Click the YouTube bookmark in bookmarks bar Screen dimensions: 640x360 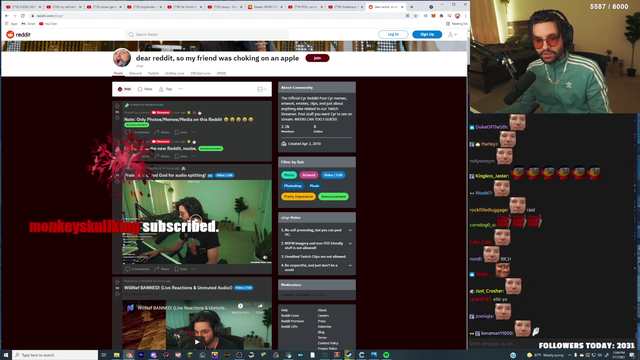click(48, 24)
